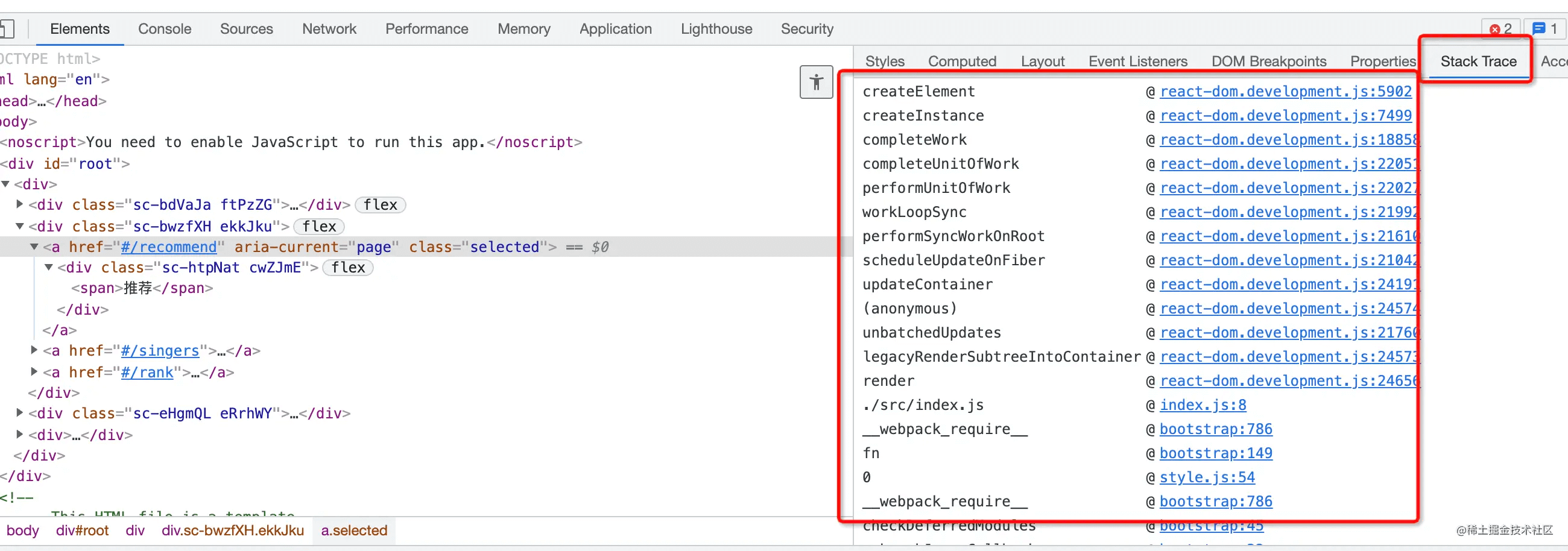Switch to the Lighthouse tab
Viewport: 1568px width, 551px height.
pos(716,28)
